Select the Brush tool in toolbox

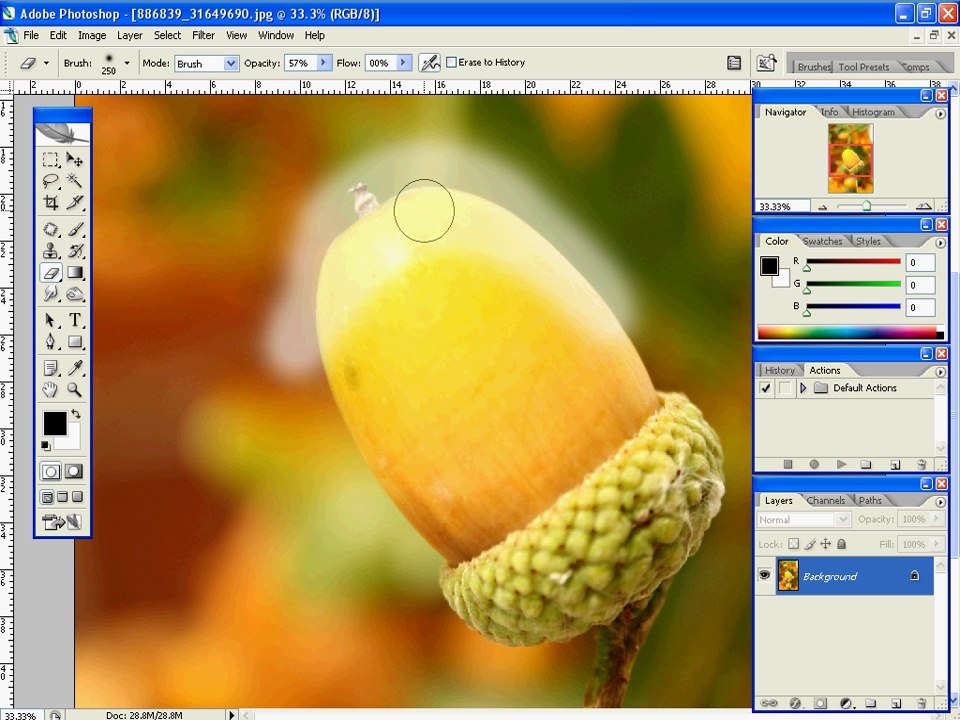click(75, 230)
